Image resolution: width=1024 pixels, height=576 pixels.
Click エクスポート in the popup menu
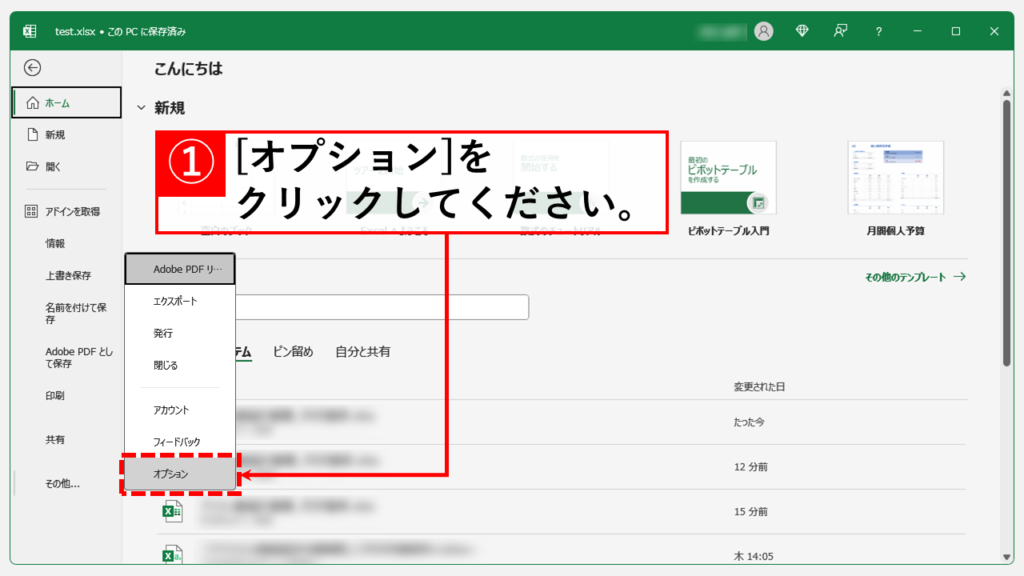175,301
